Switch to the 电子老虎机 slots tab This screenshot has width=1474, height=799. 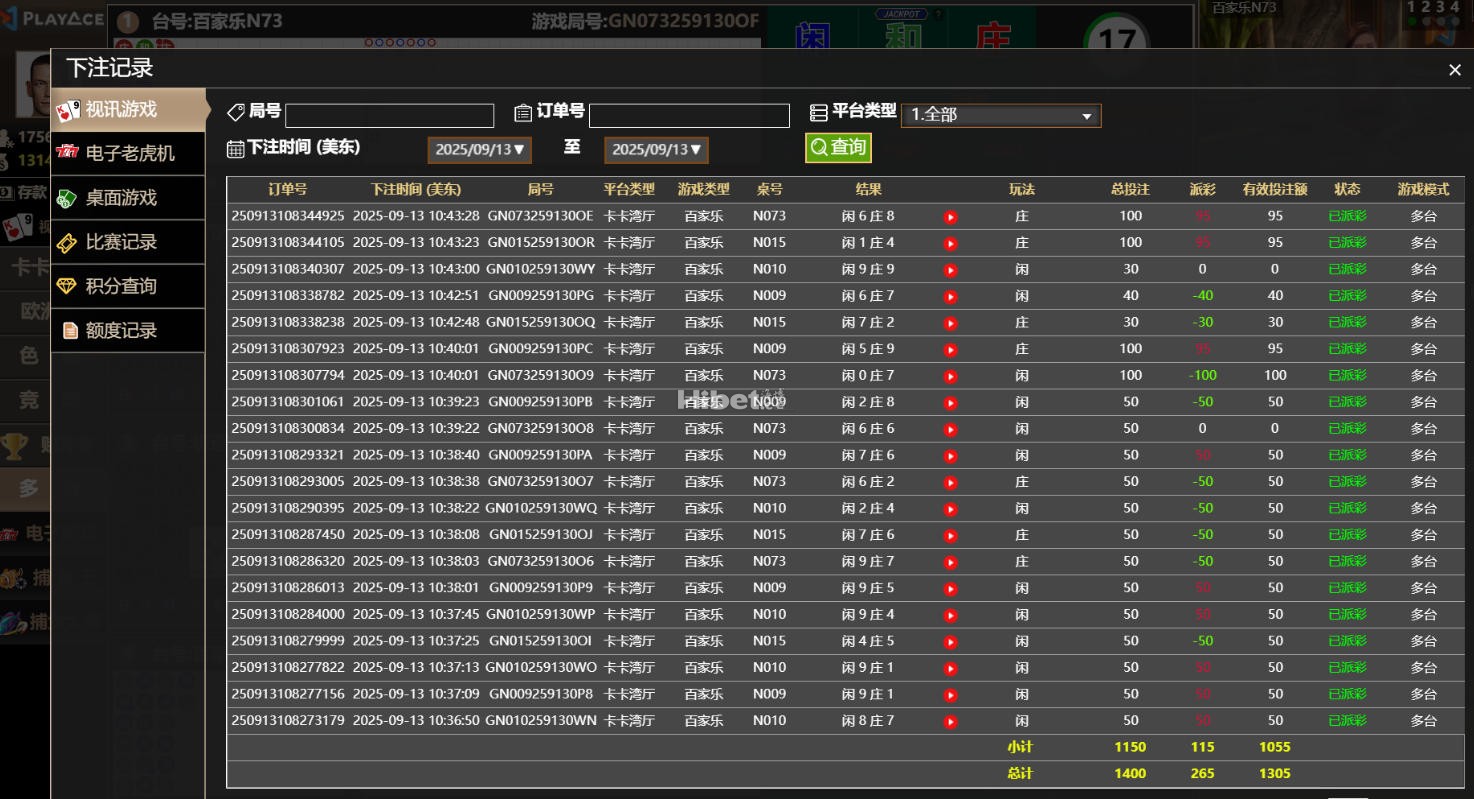129,154
